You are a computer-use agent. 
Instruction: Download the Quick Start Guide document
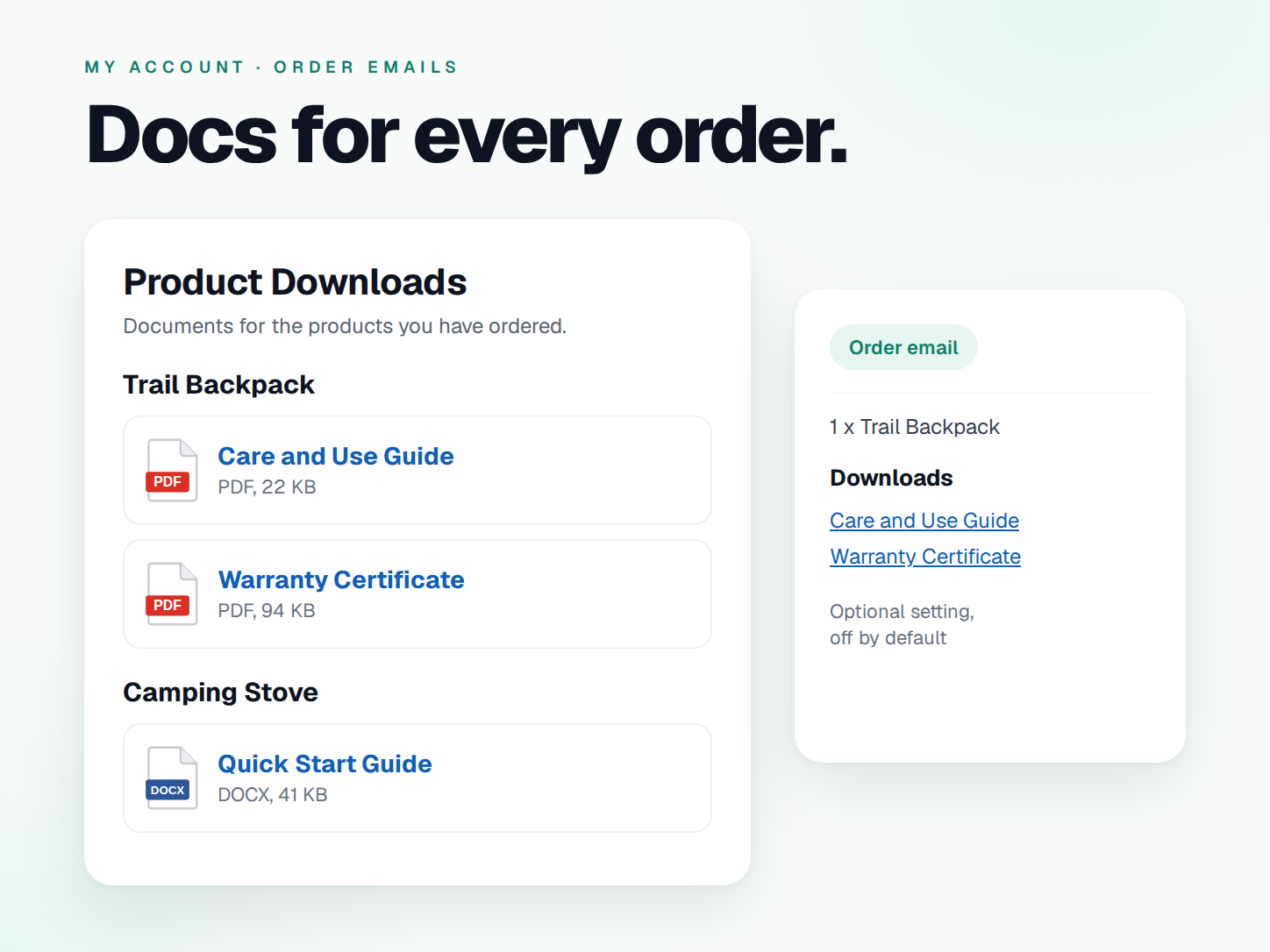(x=325, y=764)
